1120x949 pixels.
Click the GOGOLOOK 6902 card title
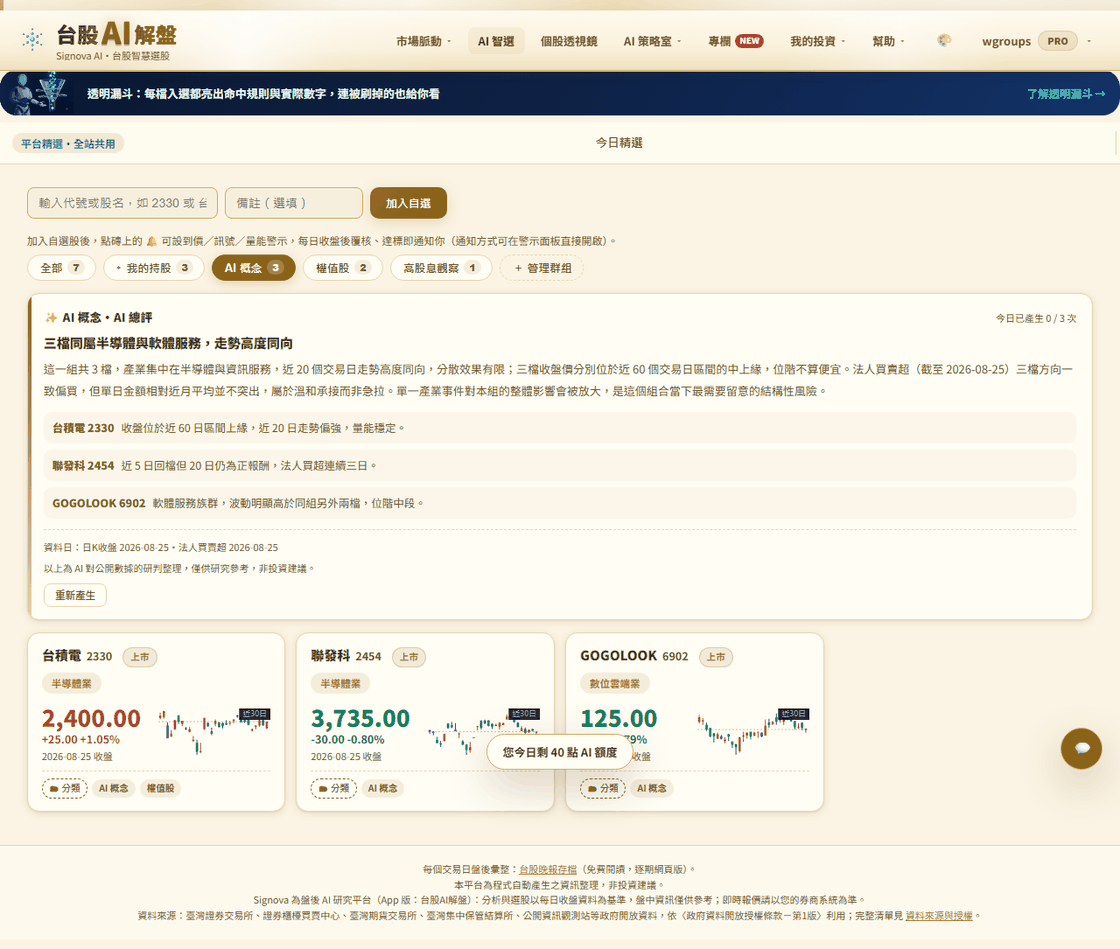tap(634, 656)
